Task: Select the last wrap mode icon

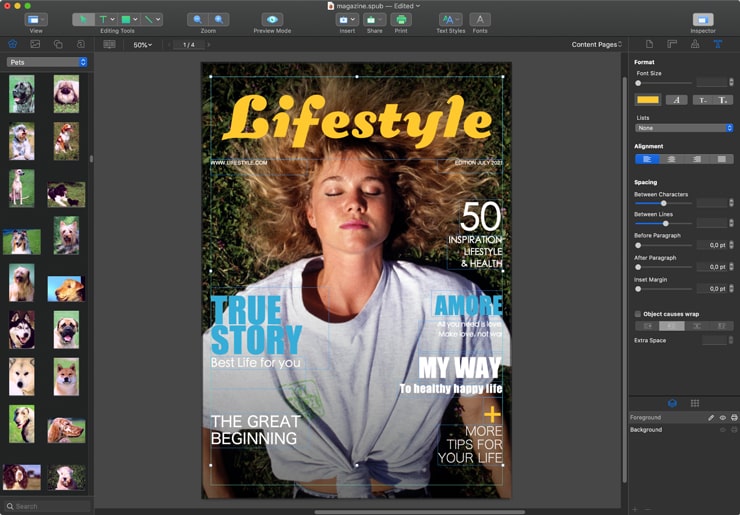Action: click(721, 326)
